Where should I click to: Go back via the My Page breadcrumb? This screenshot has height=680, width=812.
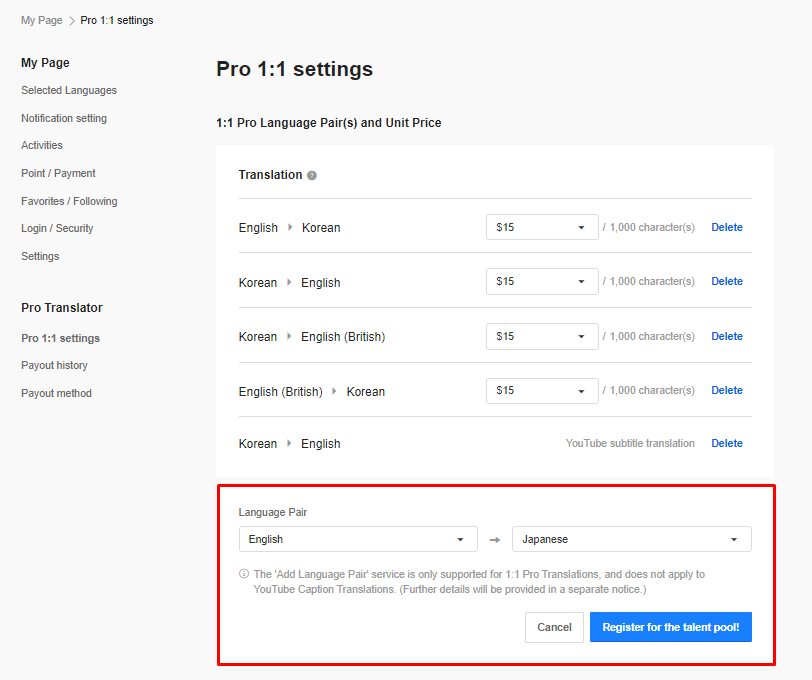pyautogui.click(x=41, y=20)
